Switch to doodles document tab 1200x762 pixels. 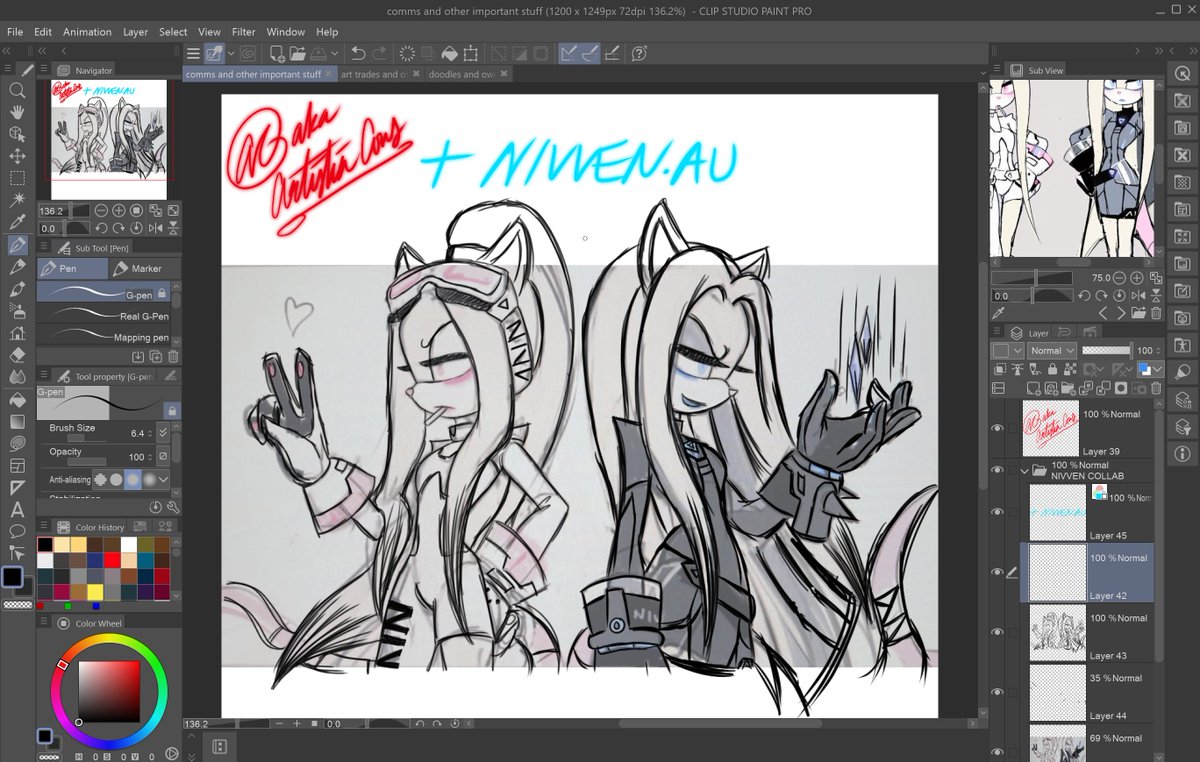click(463, 74)
